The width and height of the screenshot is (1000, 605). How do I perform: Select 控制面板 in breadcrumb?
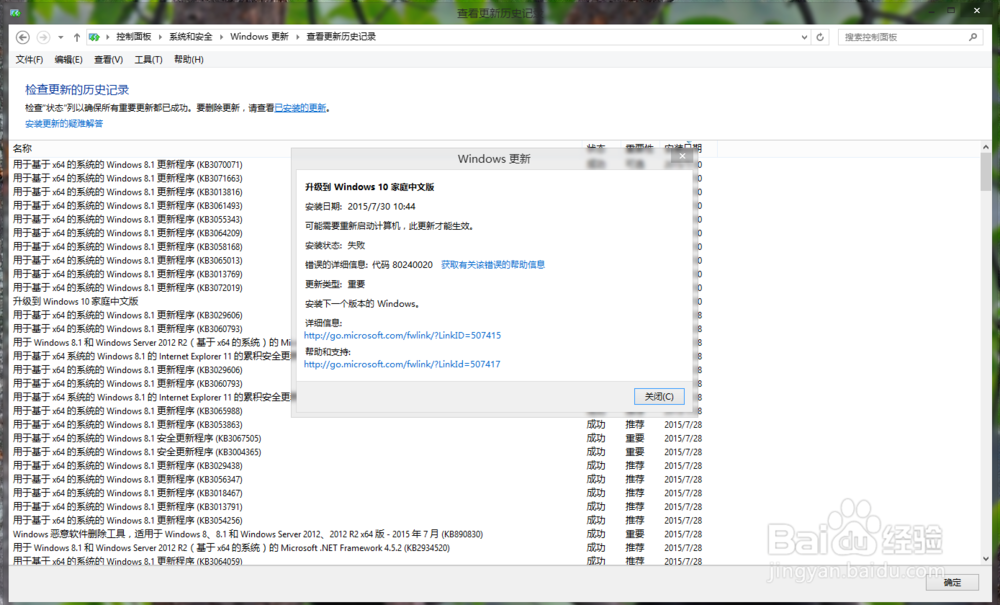point(134,37)
